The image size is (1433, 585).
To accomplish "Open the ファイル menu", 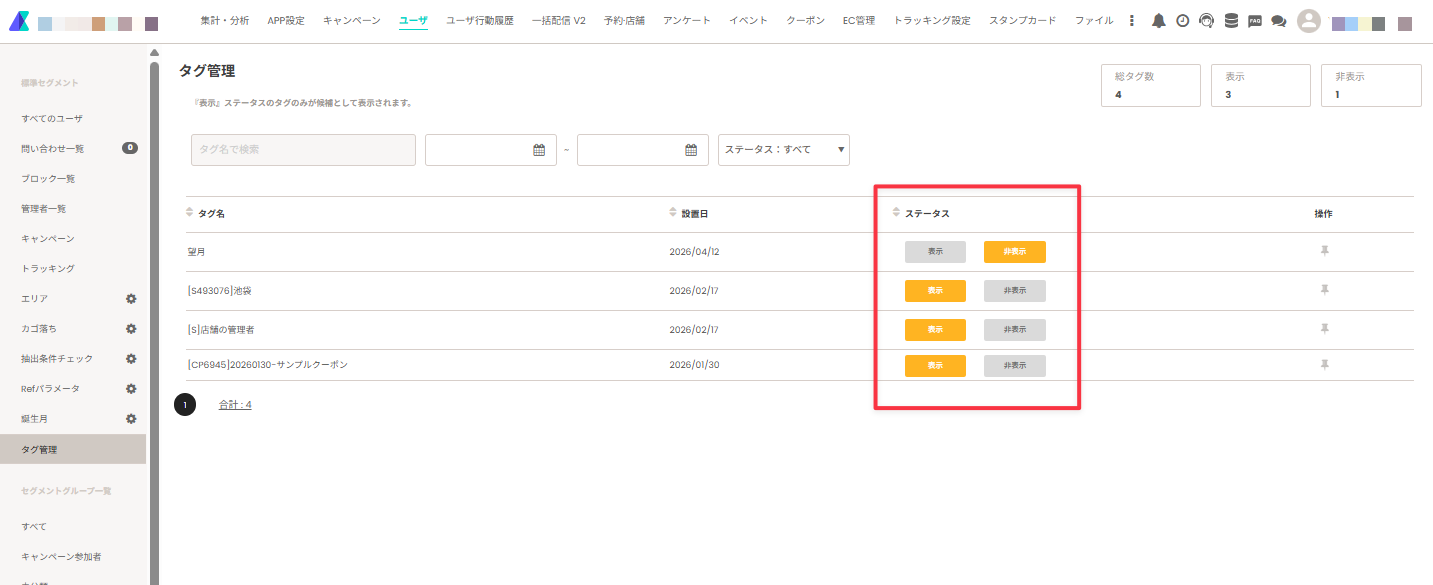I will (1094, 21).
